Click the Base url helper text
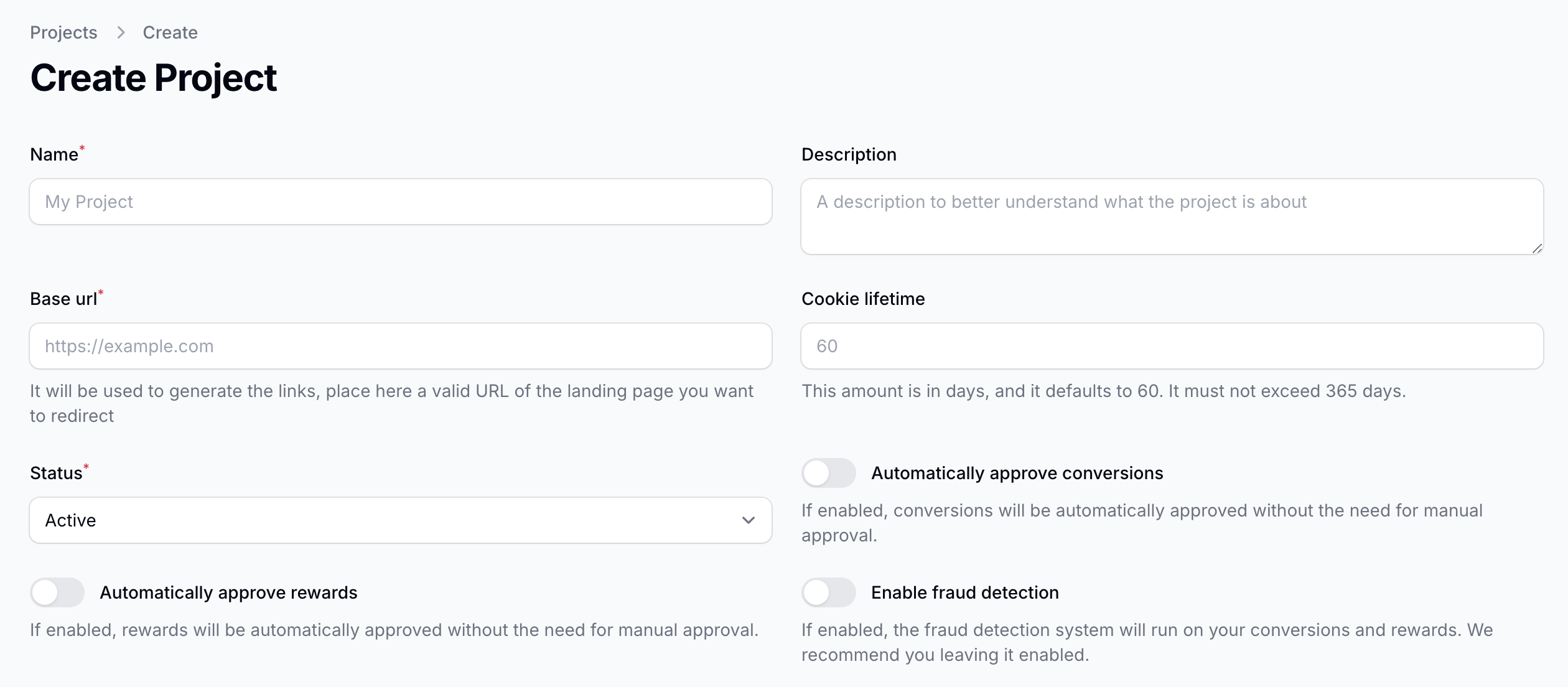Screen dimensions: 1568x687 (x=392, y=403)
